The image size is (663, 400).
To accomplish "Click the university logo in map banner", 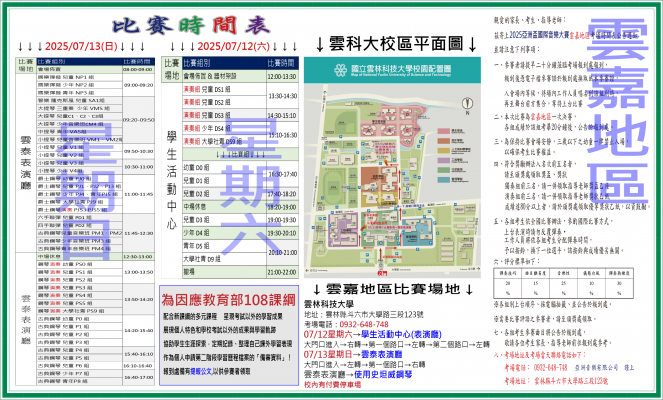I will coord(340,70).
